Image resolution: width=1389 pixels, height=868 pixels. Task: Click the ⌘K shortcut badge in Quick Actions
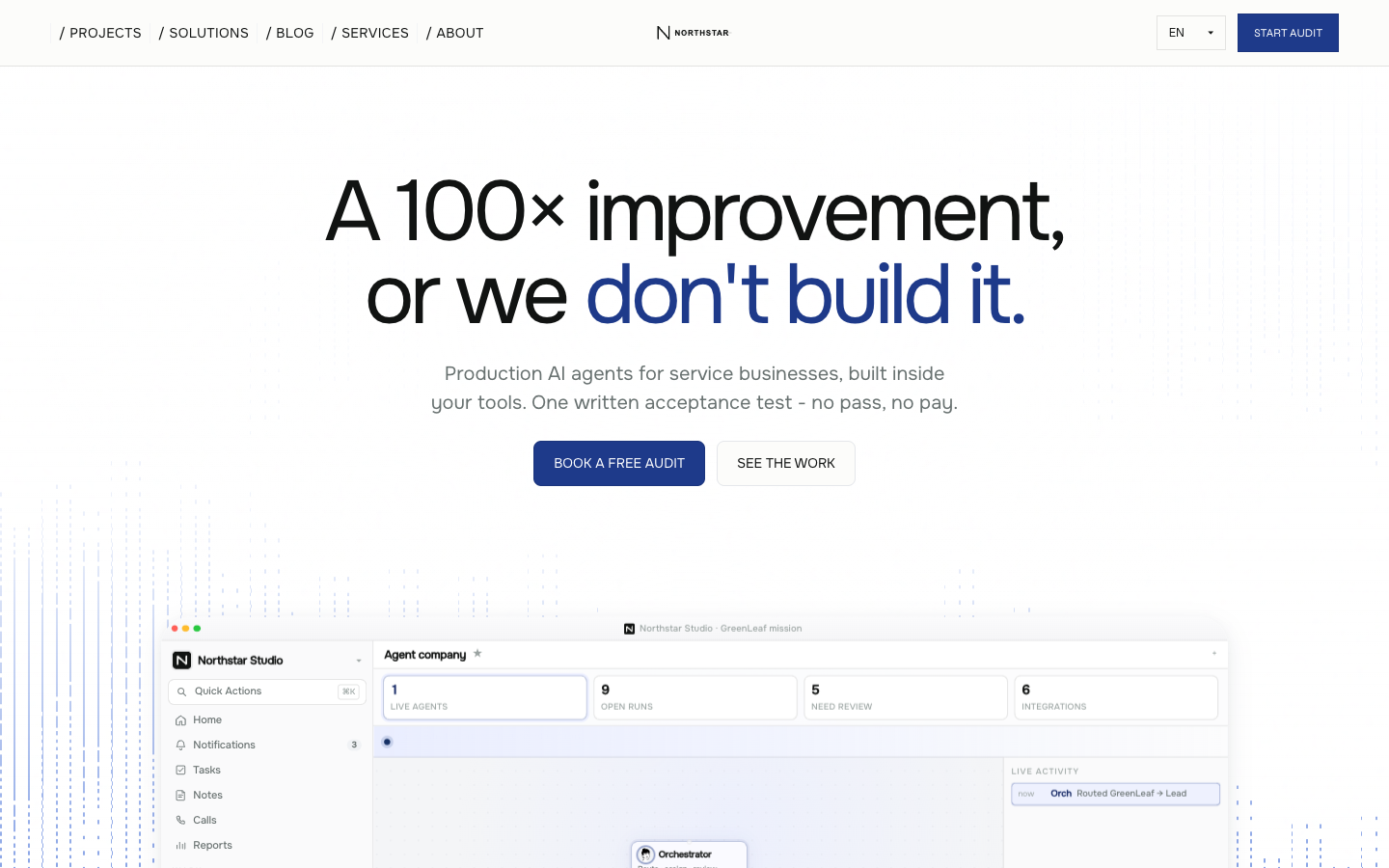tap(348, 692)
